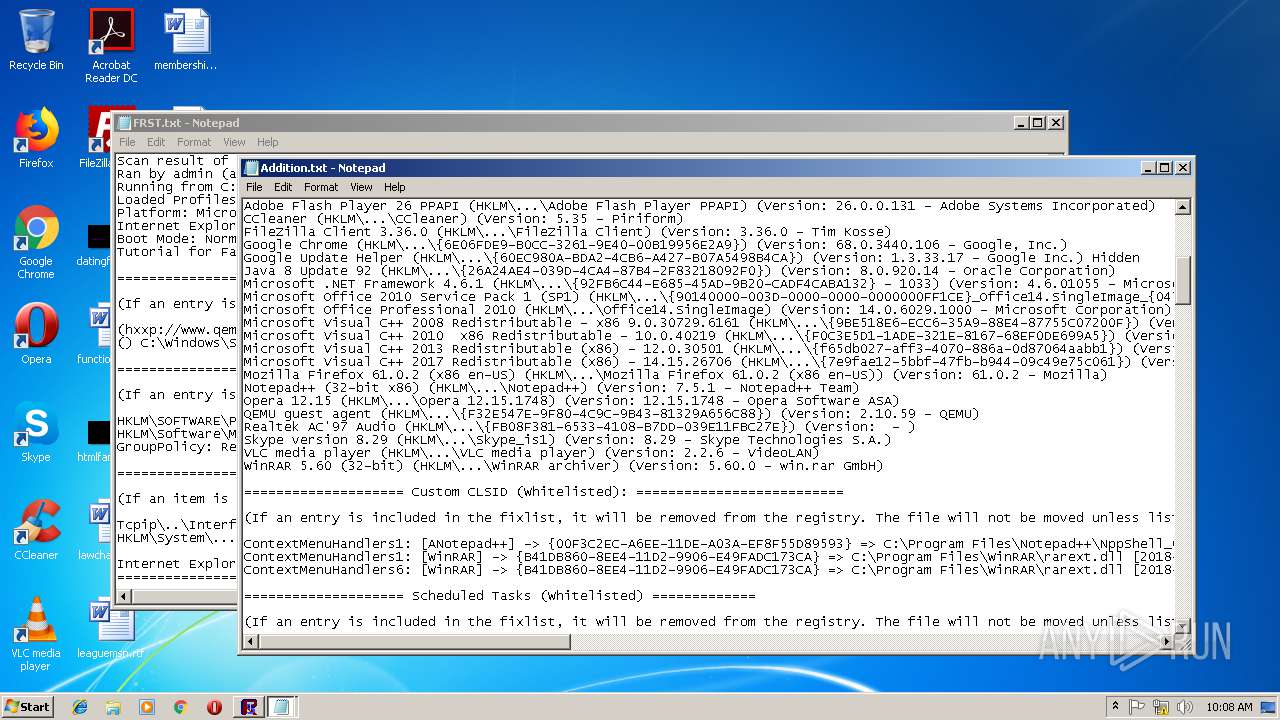Image resolution: width=1280 pixels, height=720 pixels.
Task: Click the Notepad++ (32-bit x86) line
Action: pyautogui.click(x=551, y=388)
